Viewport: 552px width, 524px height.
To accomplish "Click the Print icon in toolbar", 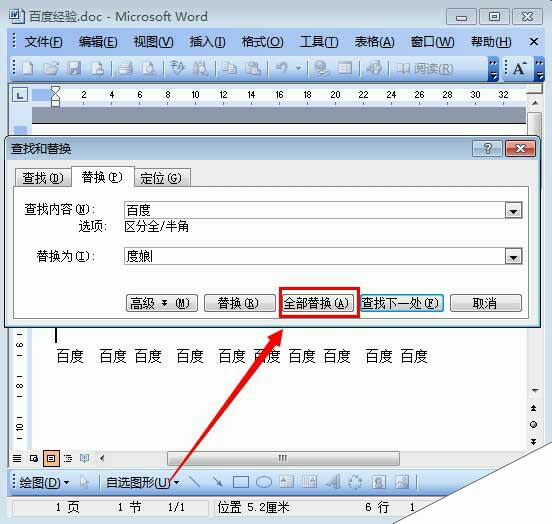I will [x=126, y=68].
